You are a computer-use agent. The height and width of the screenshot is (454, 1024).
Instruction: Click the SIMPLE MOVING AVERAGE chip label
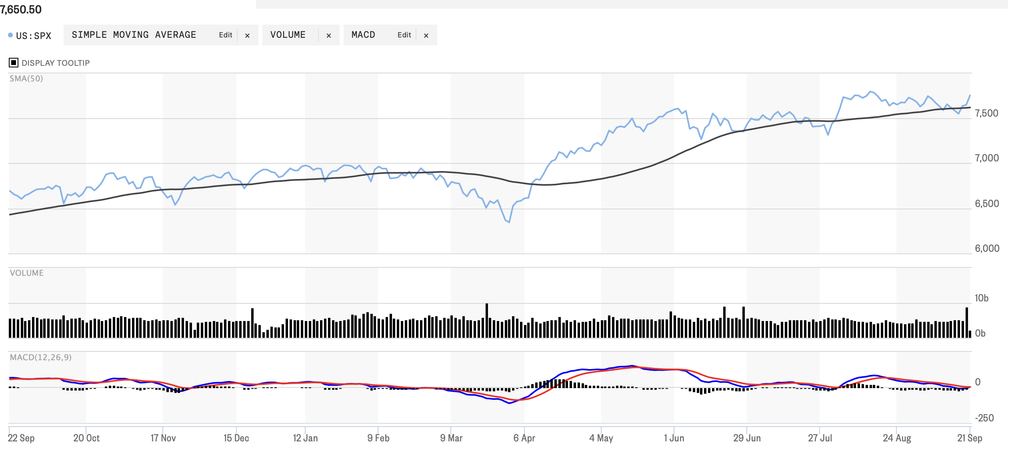134,35
